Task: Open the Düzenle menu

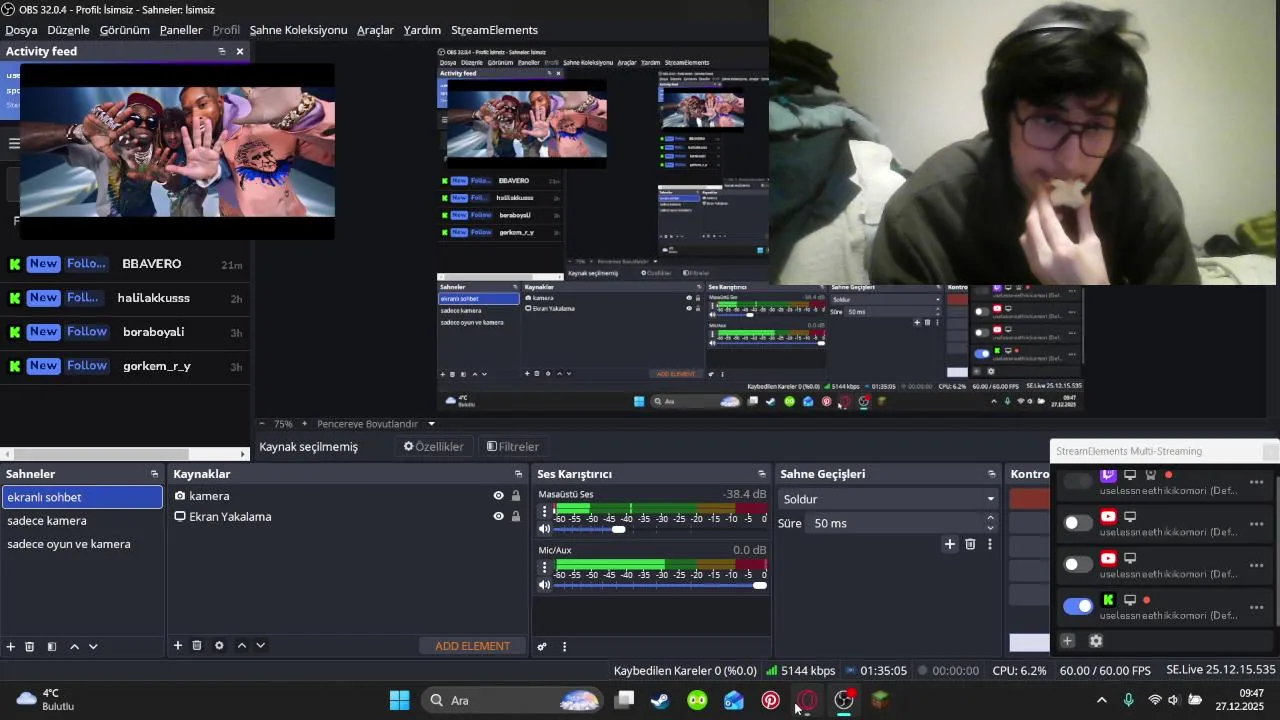Action: click(x=69, y=30)
